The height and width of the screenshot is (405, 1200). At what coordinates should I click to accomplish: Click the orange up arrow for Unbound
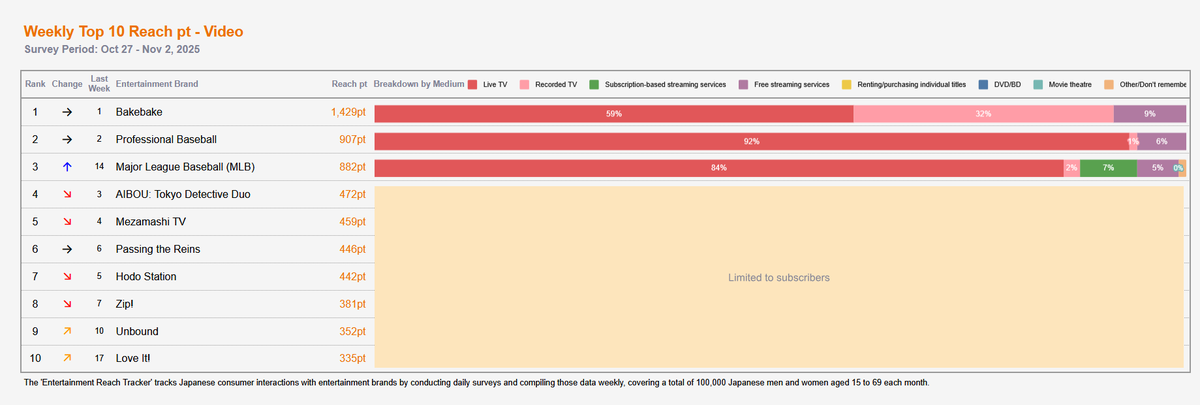pyautogui.click(x=67, y=330)
